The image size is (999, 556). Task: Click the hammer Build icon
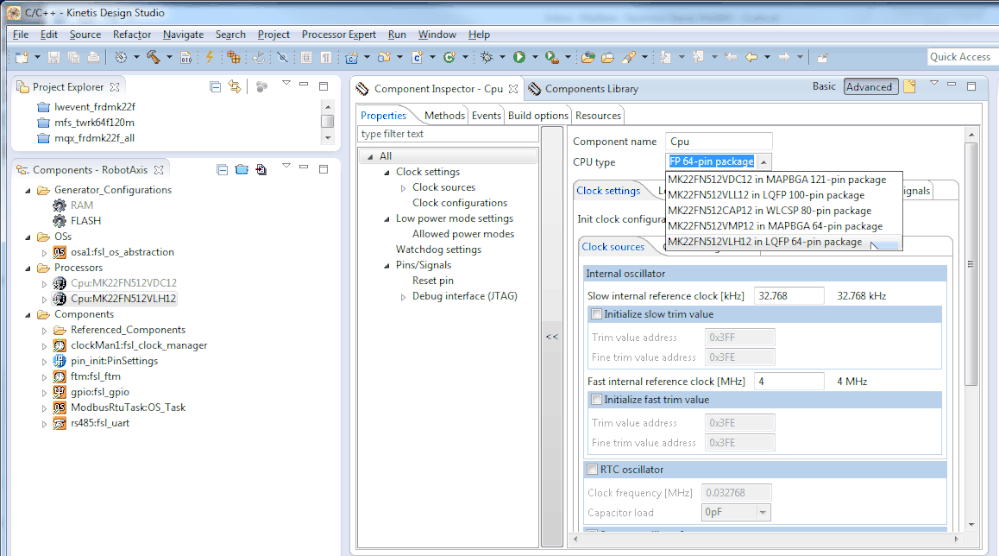(x=153, y=57)
